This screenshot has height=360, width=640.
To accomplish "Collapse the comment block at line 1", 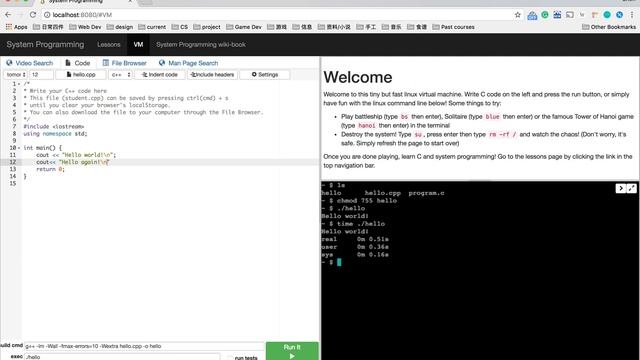I will click(x=19, y=84).
